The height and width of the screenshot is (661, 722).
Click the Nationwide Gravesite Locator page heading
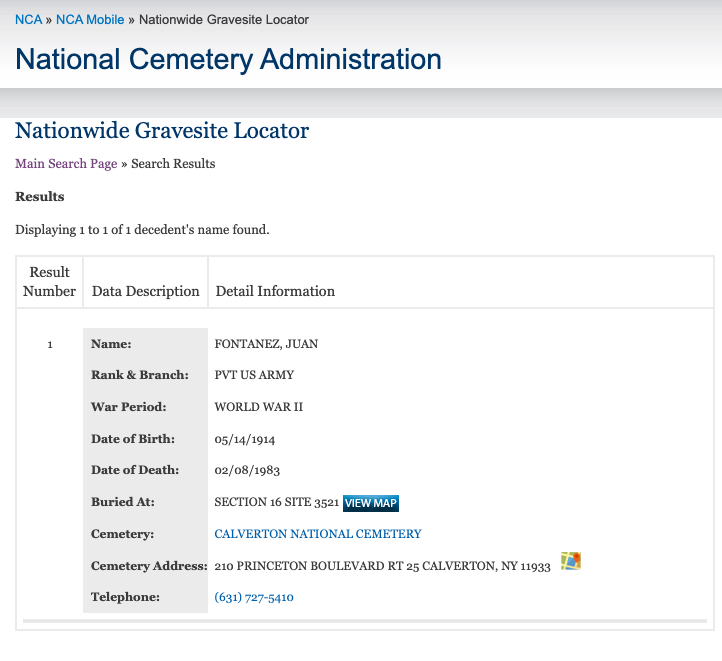point(162,131)
